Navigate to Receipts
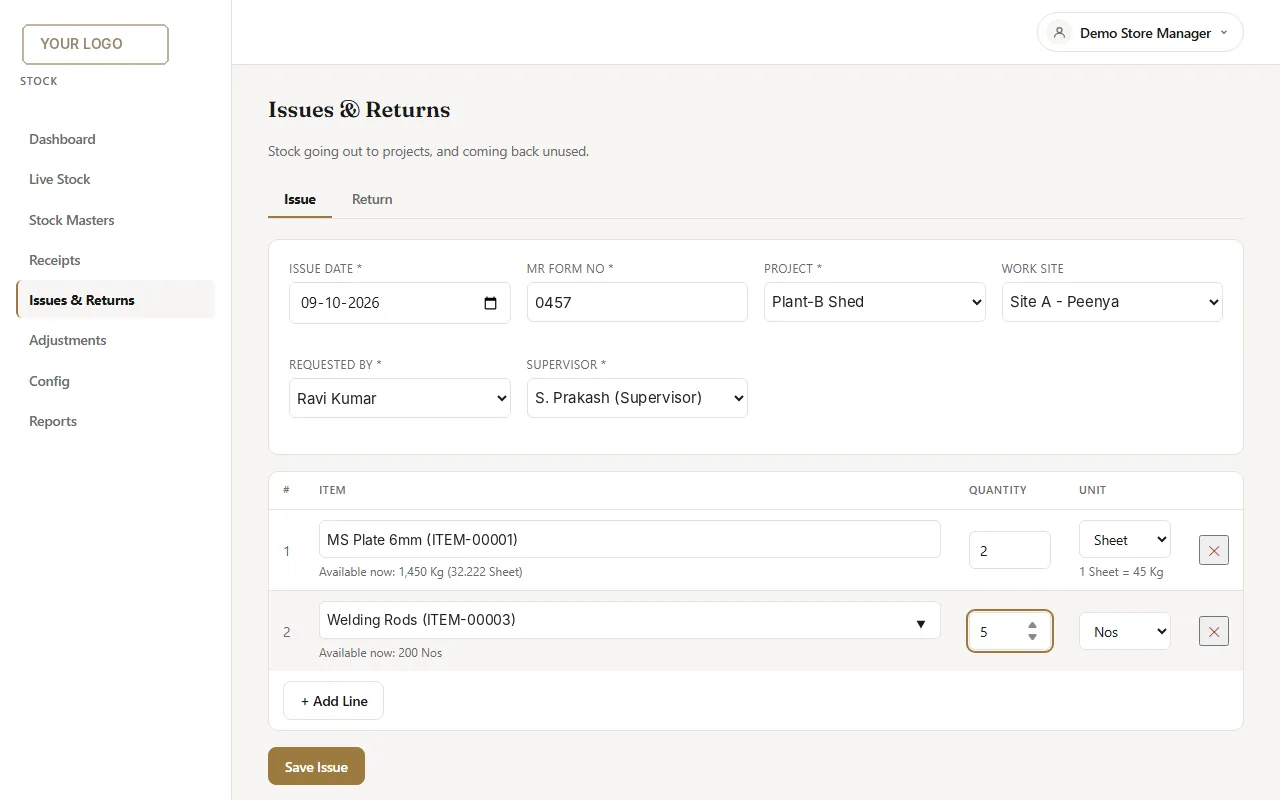1280x800 pixels. 115,260
